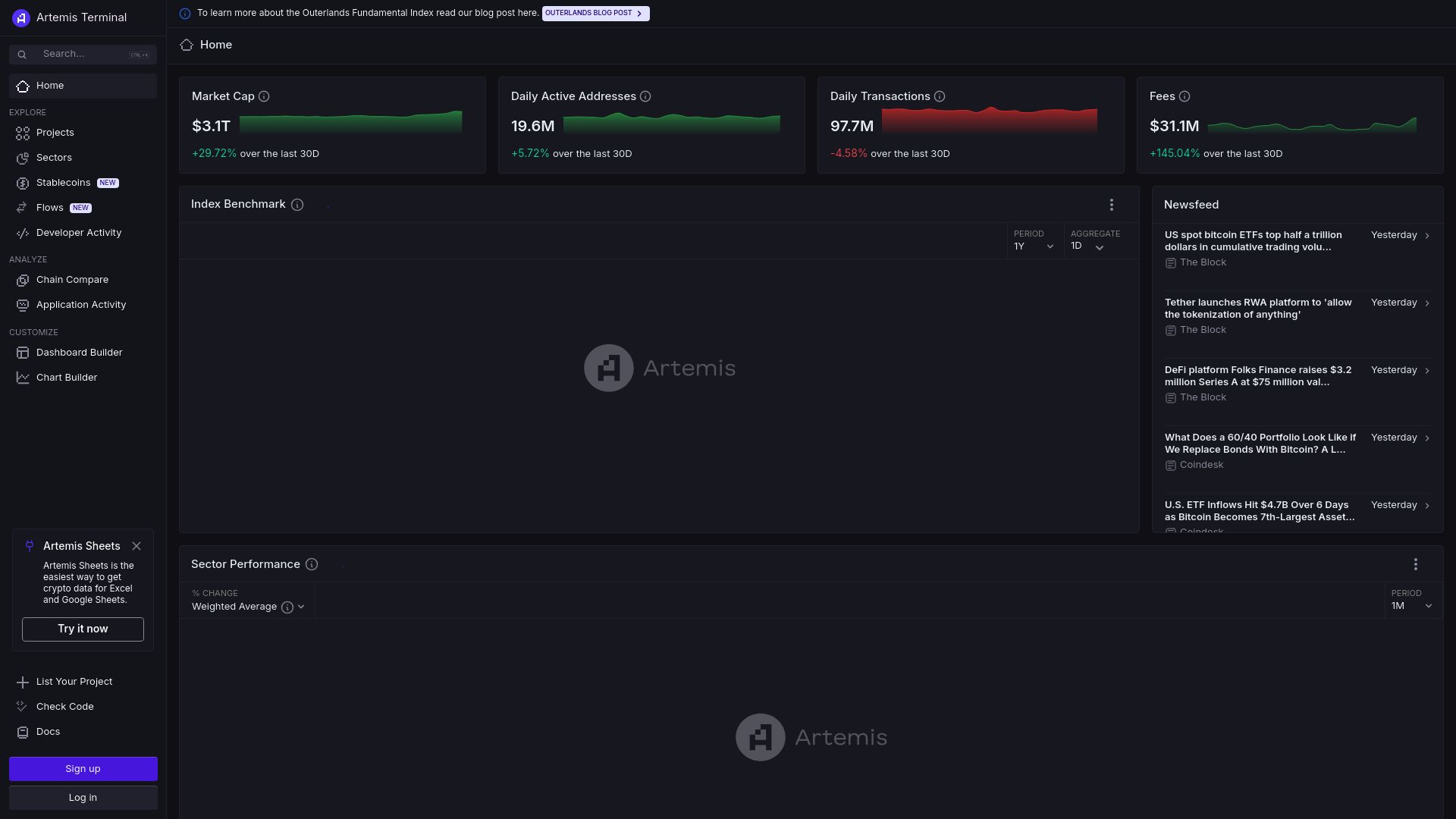Click the Fees sparkline chart
The height and width of the screenshot is (819, 1456).
coord(1311,126)
